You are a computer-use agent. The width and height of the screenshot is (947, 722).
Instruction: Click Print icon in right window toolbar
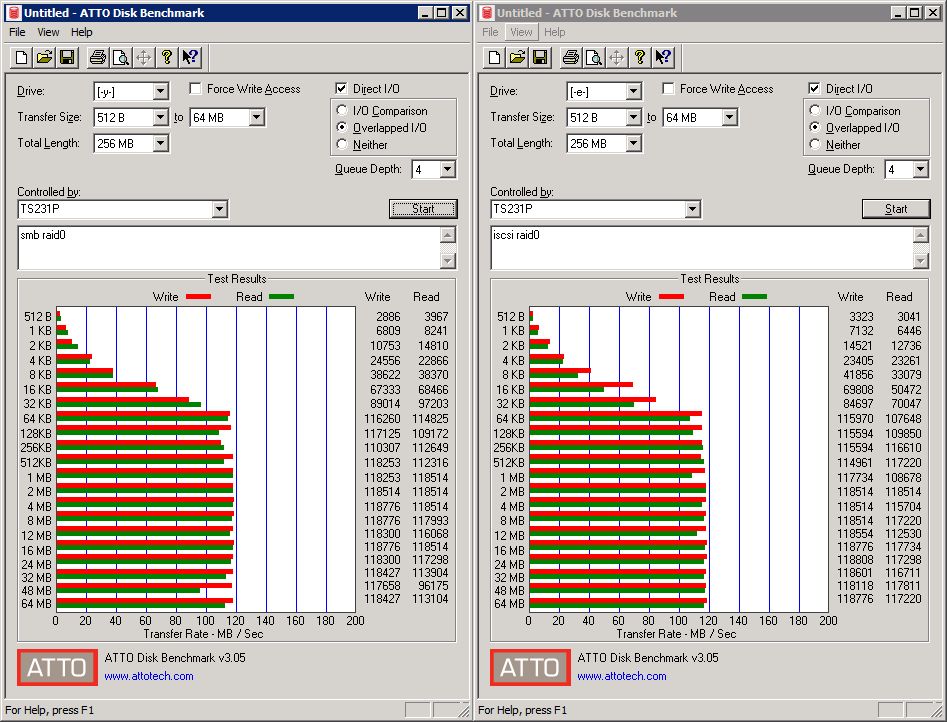pos(571,57)
